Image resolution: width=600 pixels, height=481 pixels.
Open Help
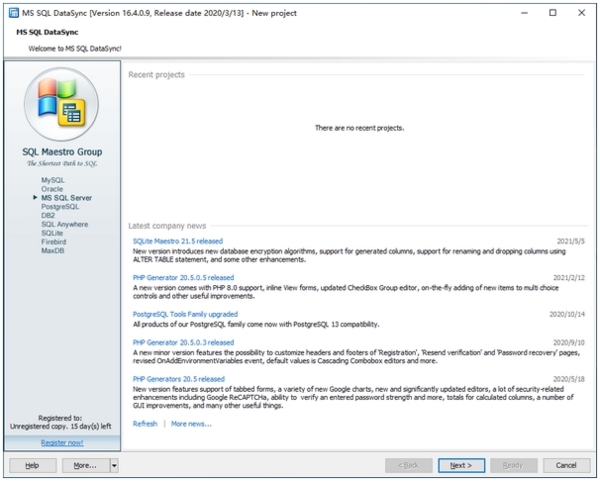(x=33, y=465)
